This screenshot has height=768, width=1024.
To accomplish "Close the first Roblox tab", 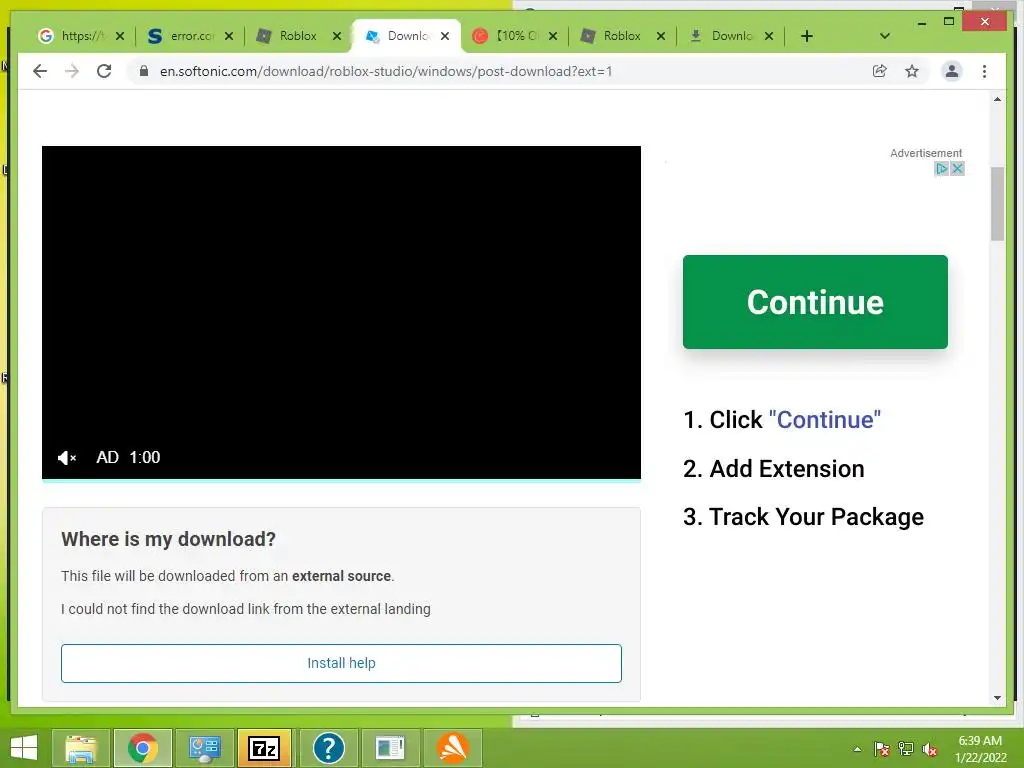I will click(337, 36).
